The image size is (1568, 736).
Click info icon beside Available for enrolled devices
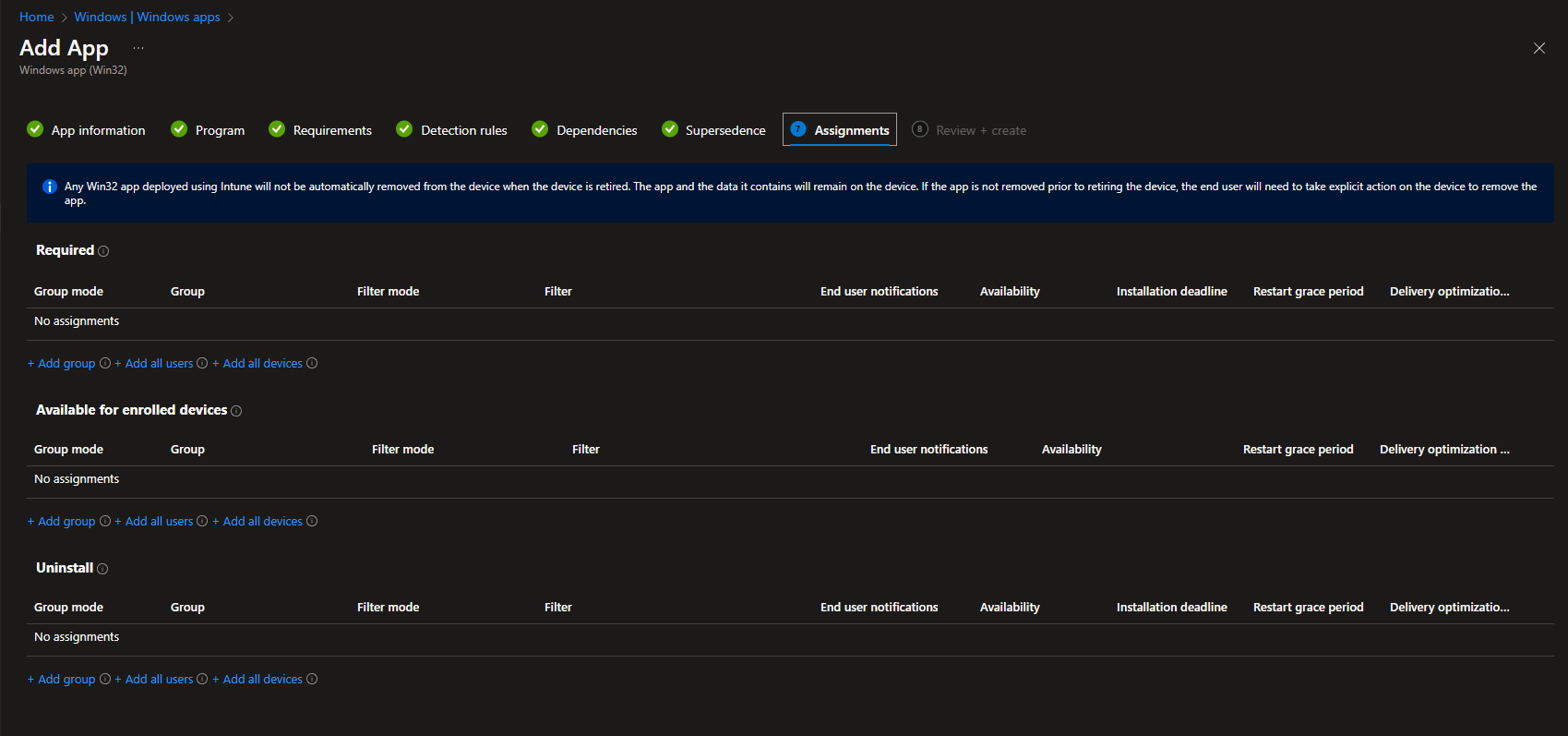[236, 411]
